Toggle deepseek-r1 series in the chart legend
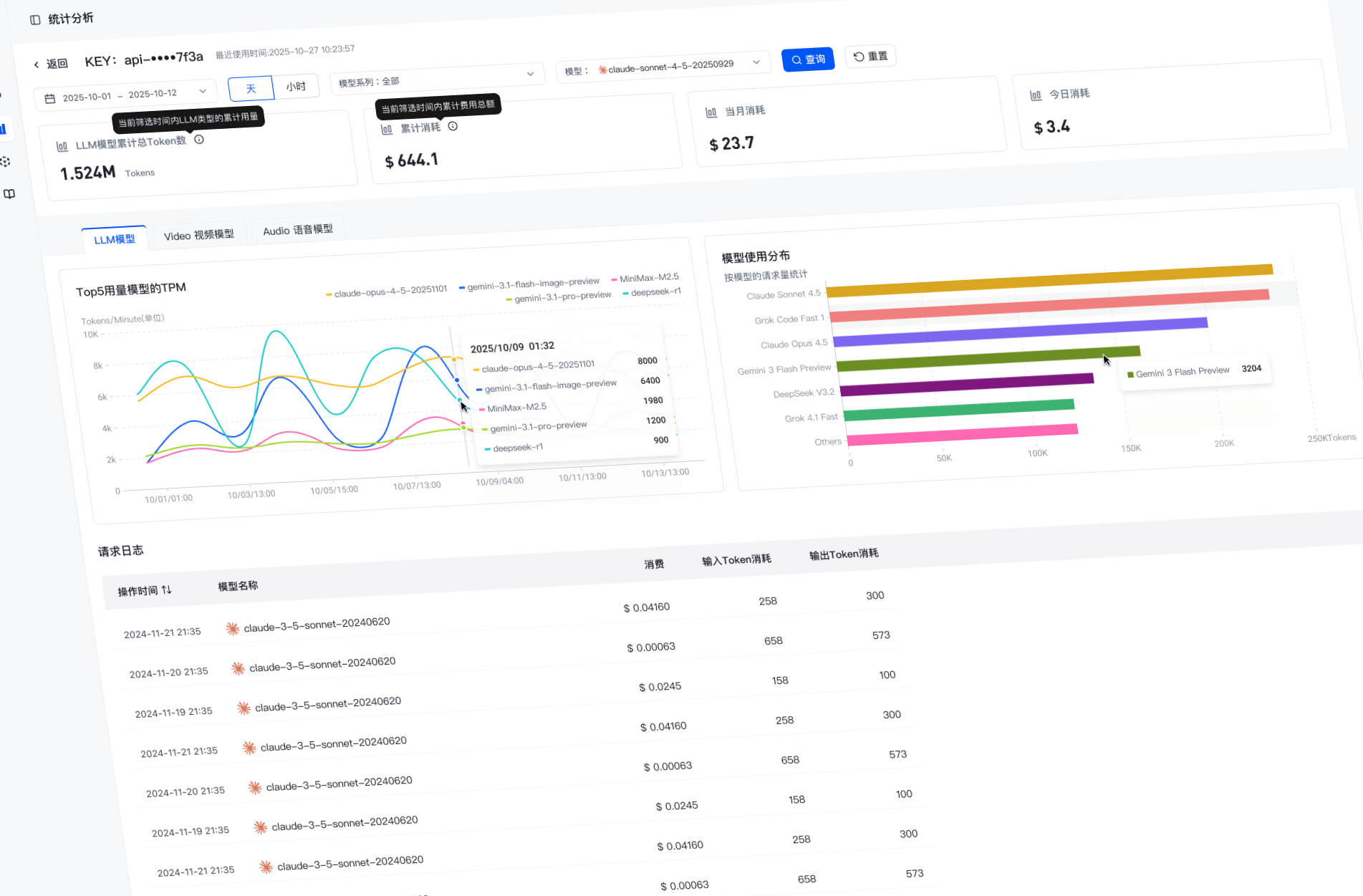This screenshot has width=1363, height=896. [652, 292]
